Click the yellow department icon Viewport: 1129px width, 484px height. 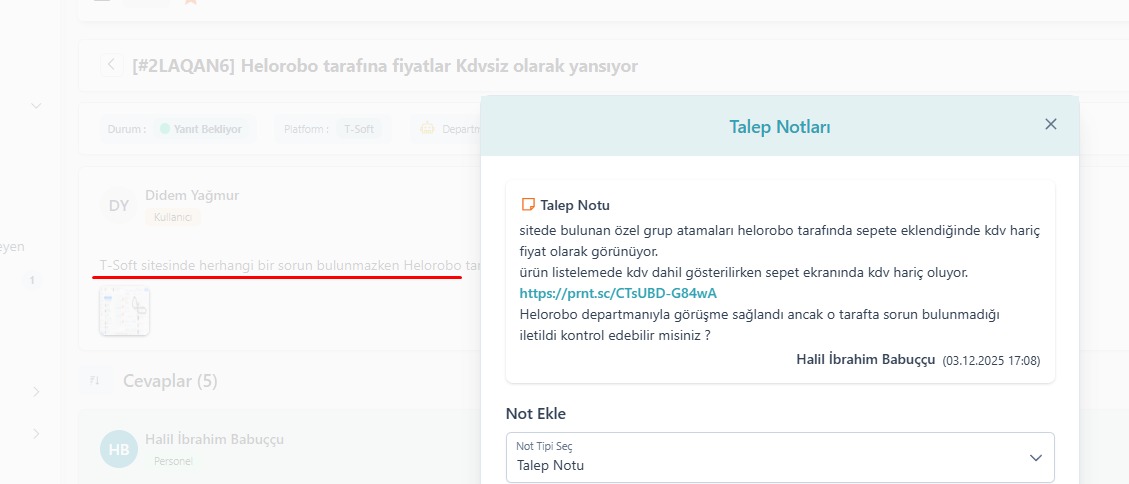[x=427, y=129]
